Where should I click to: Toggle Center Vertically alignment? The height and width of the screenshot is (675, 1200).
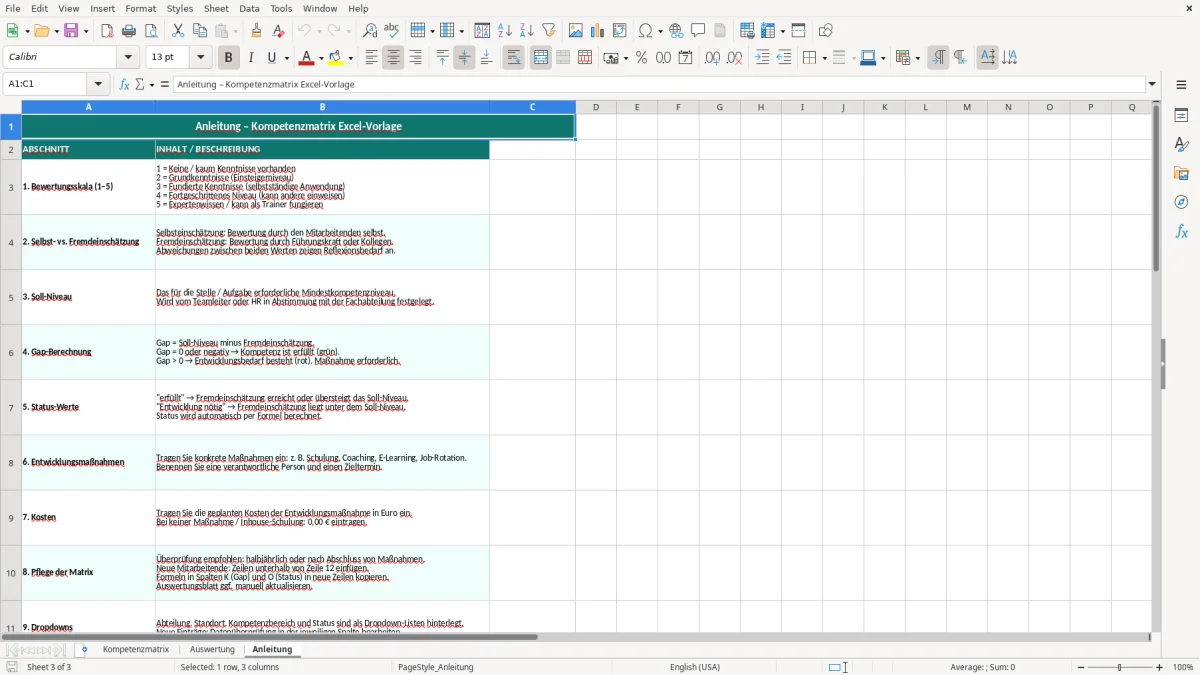click(x=464, y=58)
